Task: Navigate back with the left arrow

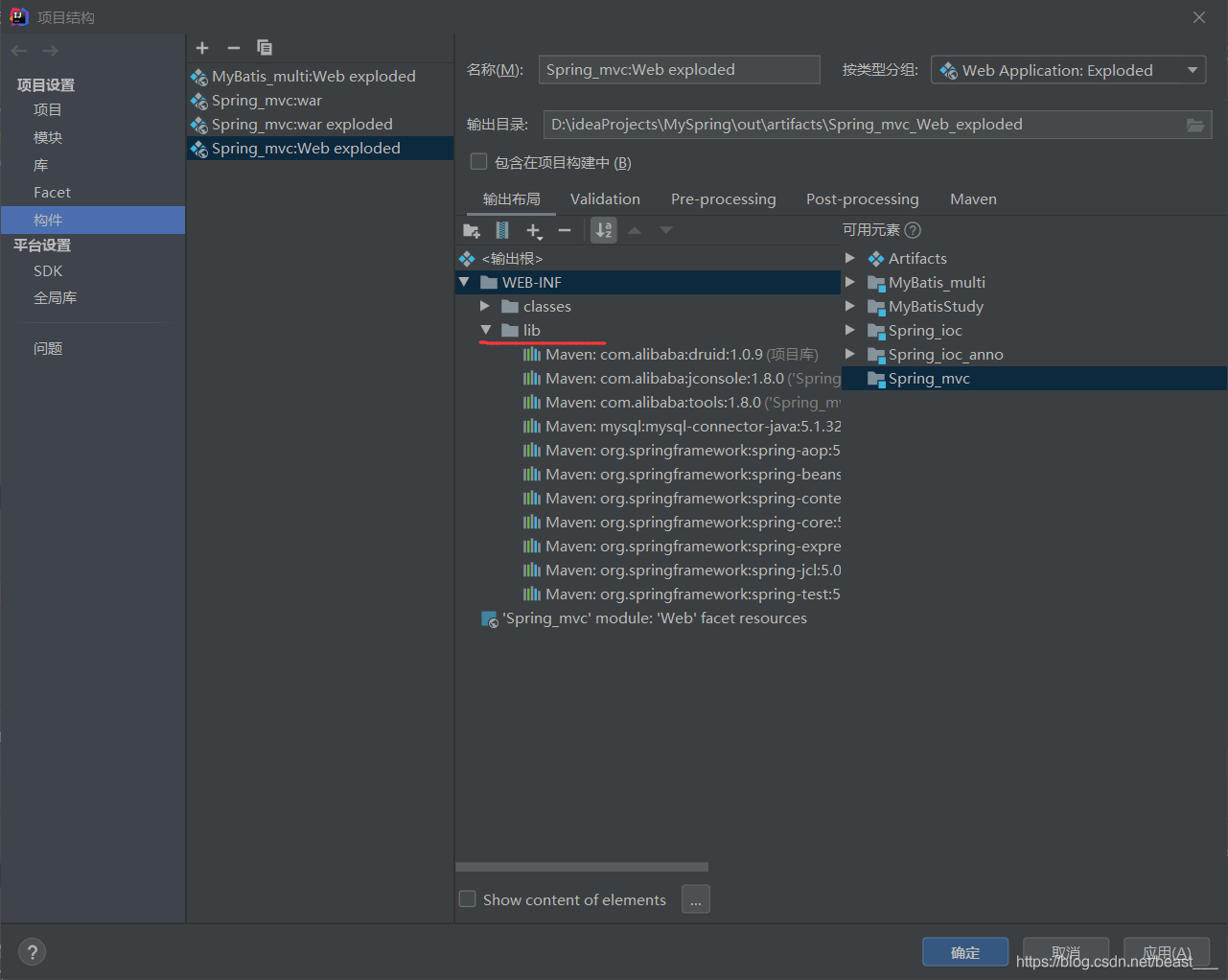Action: tap(19, 51)
